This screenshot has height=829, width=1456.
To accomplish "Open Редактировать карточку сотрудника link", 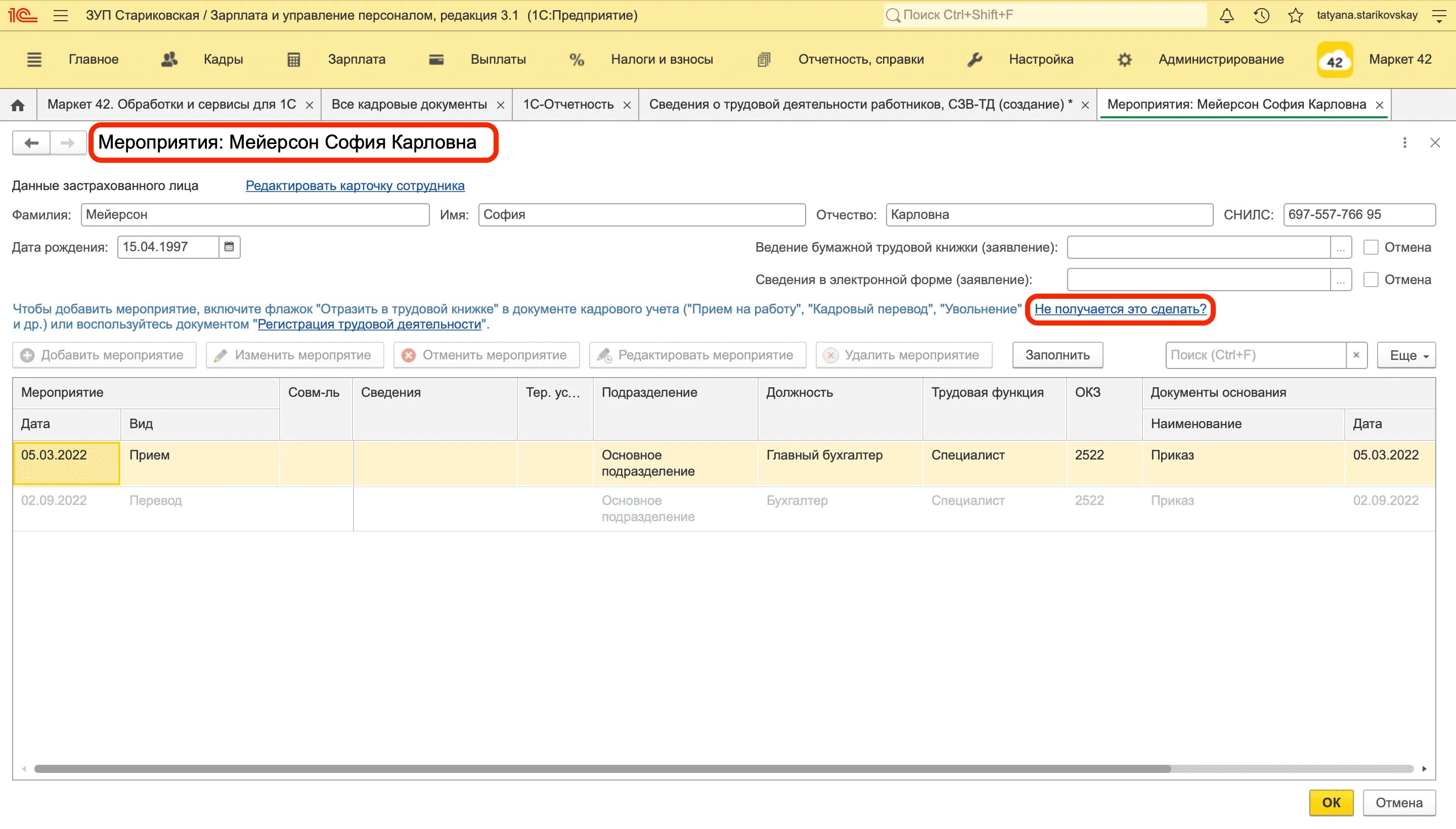I will (x=355, y=186).
